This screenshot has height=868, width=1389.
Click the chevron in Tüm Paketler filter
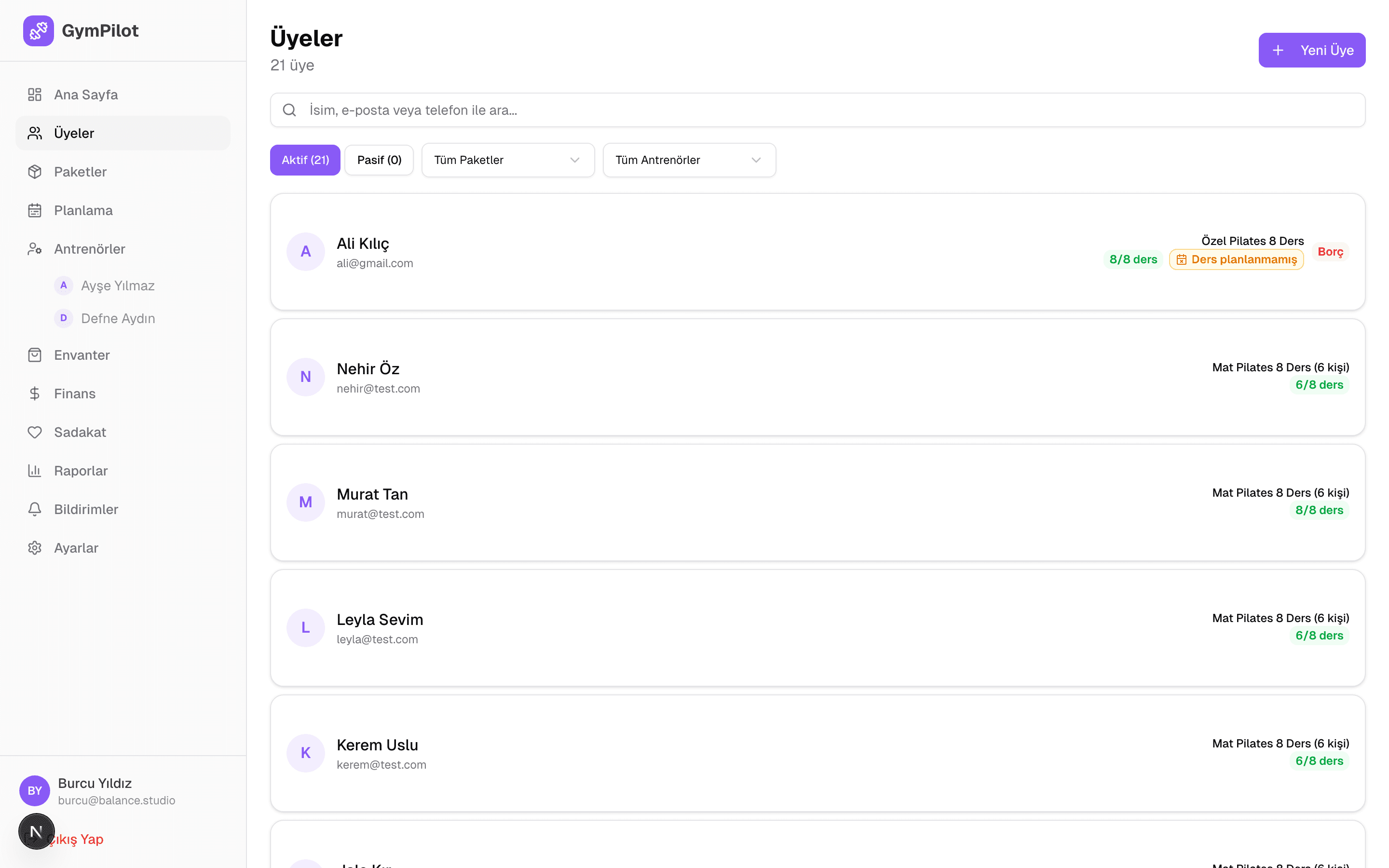coord(574,160)
